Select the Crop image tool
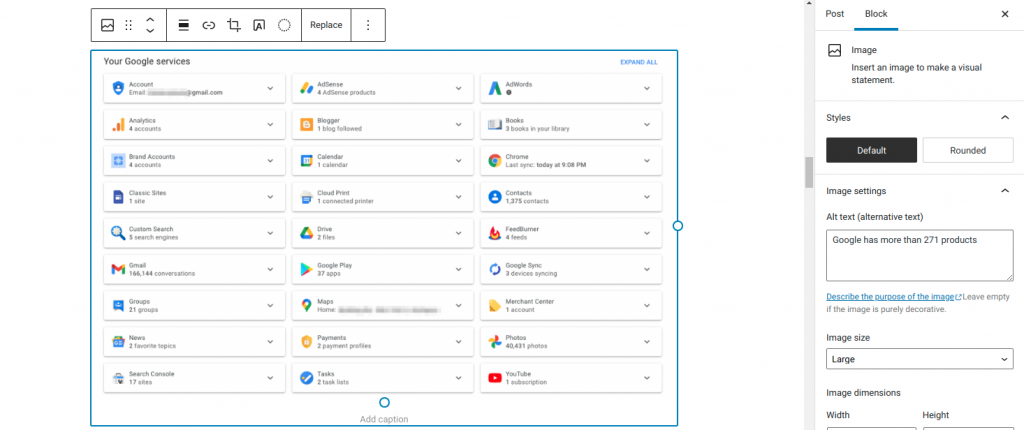Image resolution: width=1024 pixels, height=430 pixels. (234, 25)
